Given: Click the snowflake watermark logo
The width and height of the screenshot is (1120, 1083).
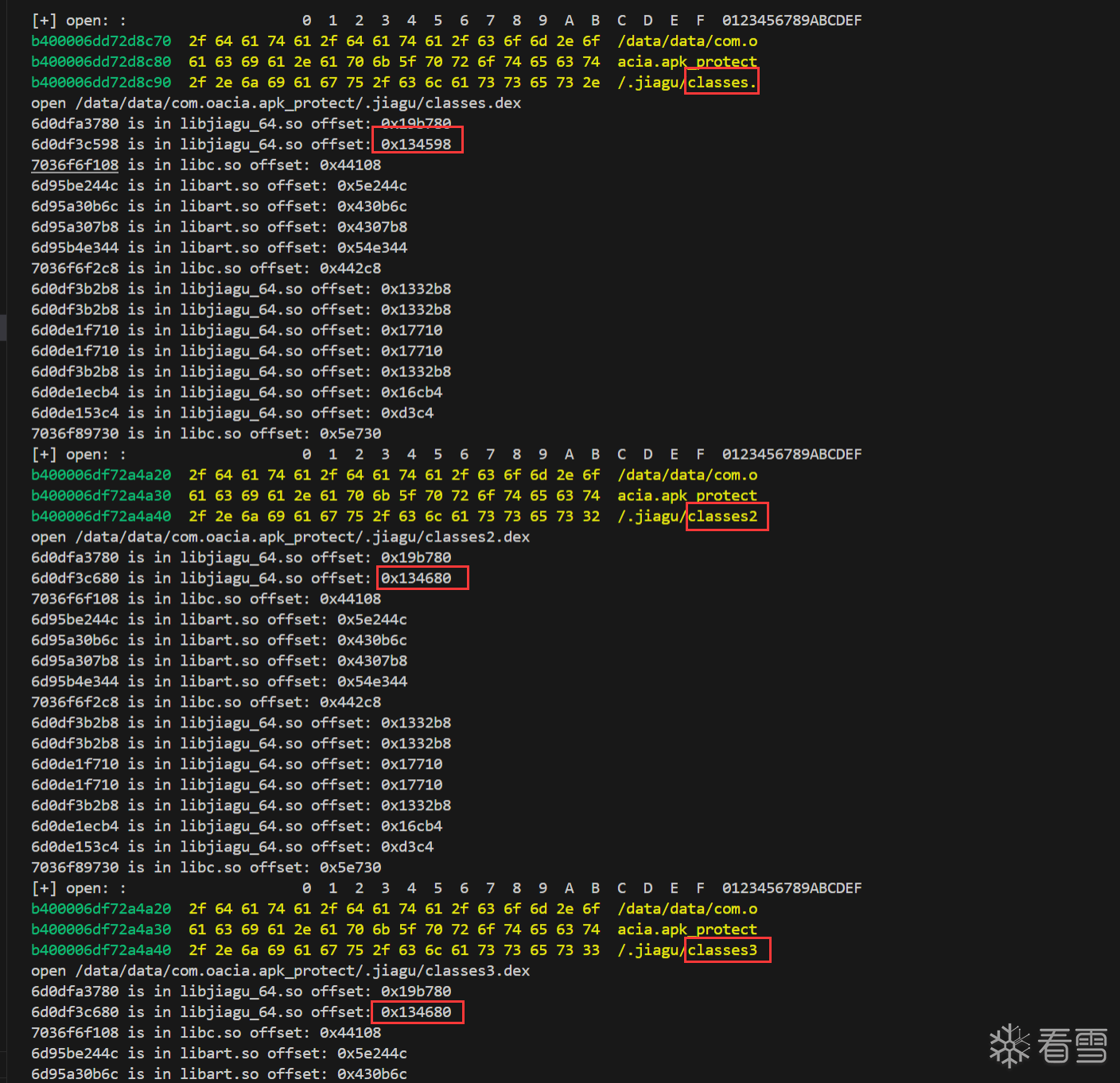Looking at the screenshot, I should click(1009, 1045).
